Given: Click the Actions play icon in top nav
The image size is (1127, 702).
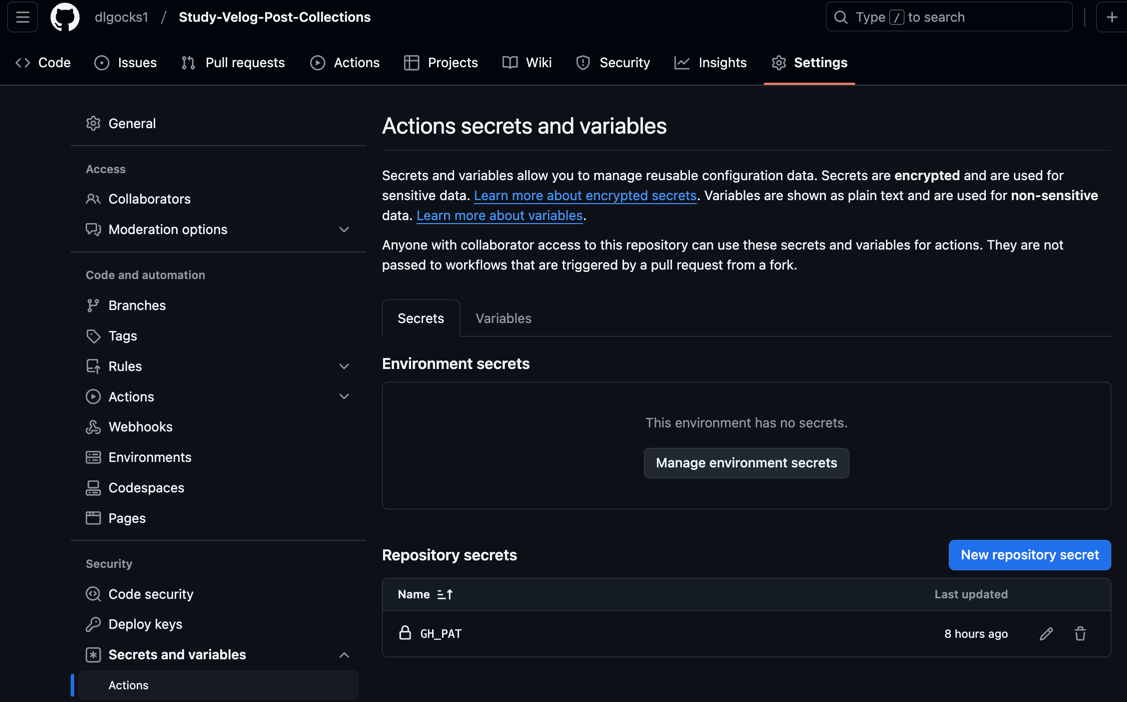Looking at the screenshot, I should tap(318, 63).
